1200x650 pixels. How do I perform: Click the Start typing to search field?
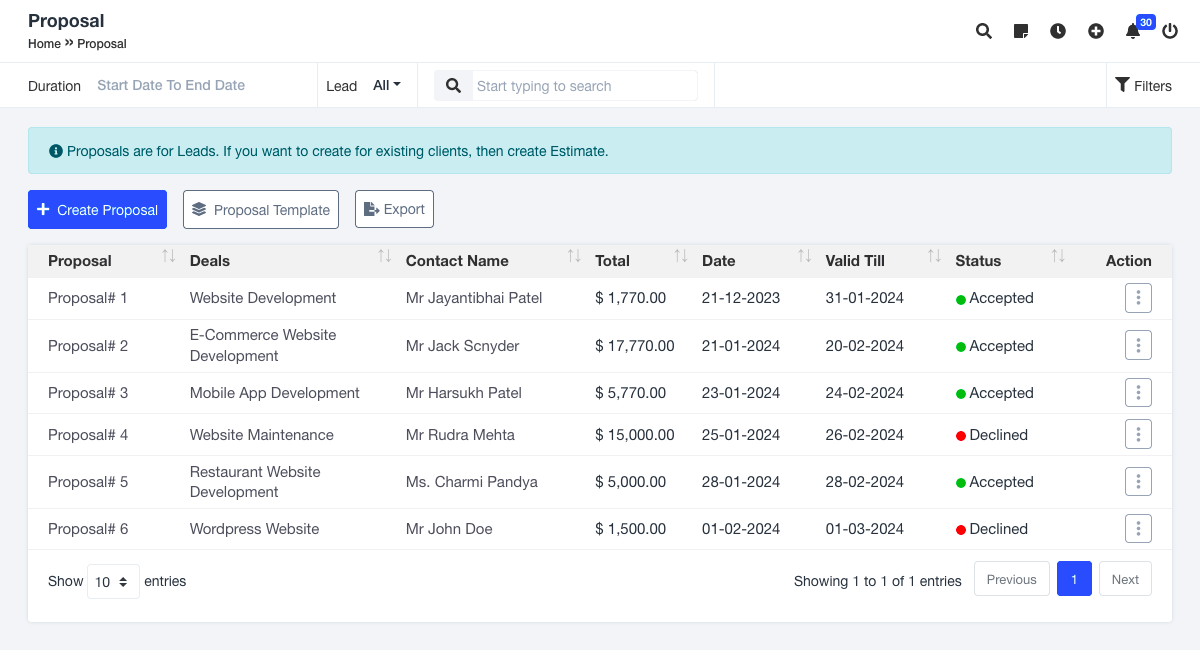tap(584, 86)
